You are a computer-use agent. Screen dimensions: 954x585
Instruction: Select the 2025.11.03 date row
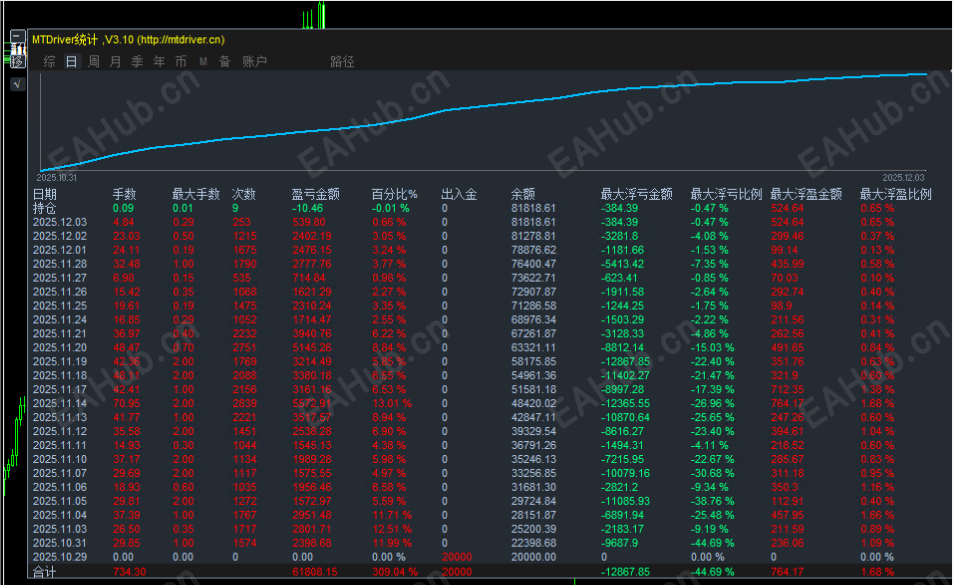pos(60,529)
